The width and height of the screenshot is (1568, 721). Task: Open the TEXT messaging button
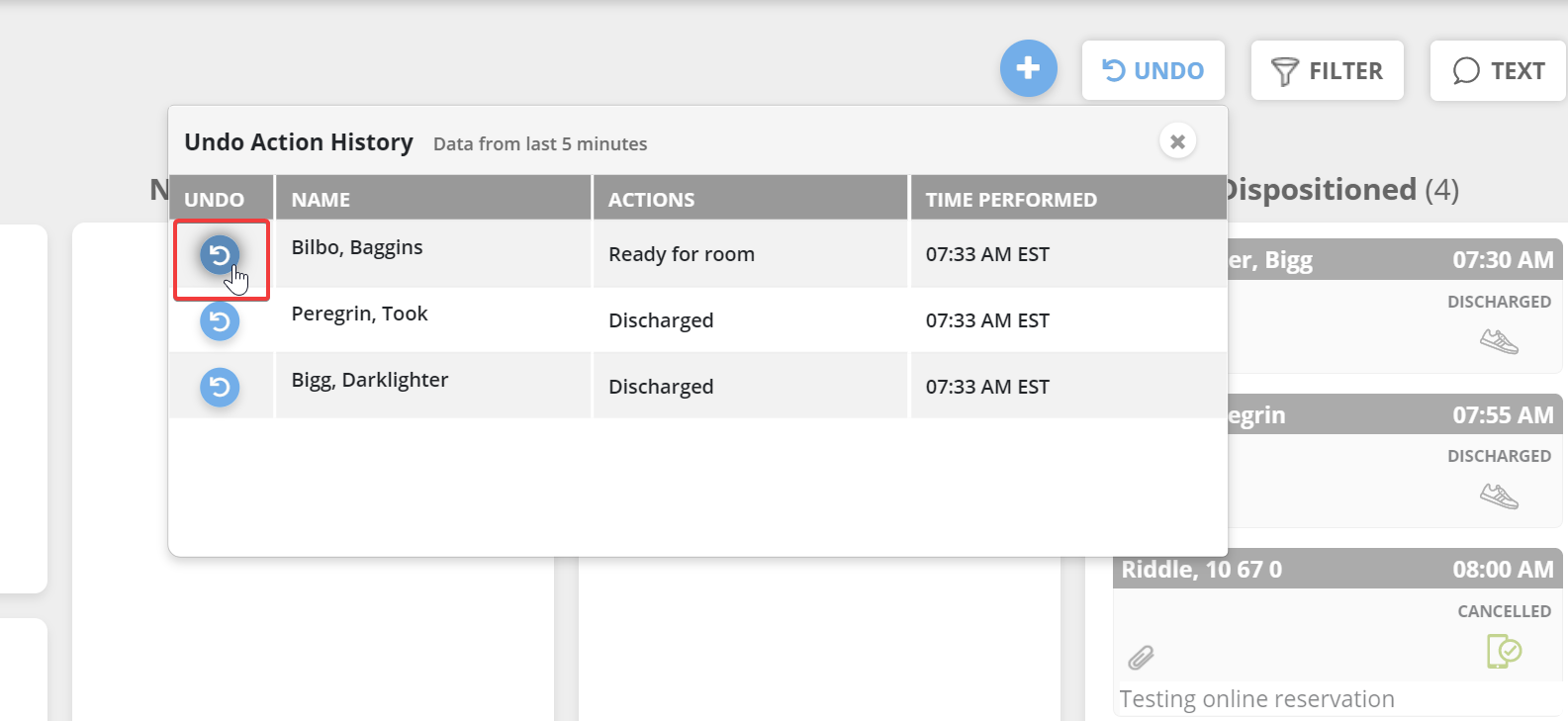coord(1498,71)
